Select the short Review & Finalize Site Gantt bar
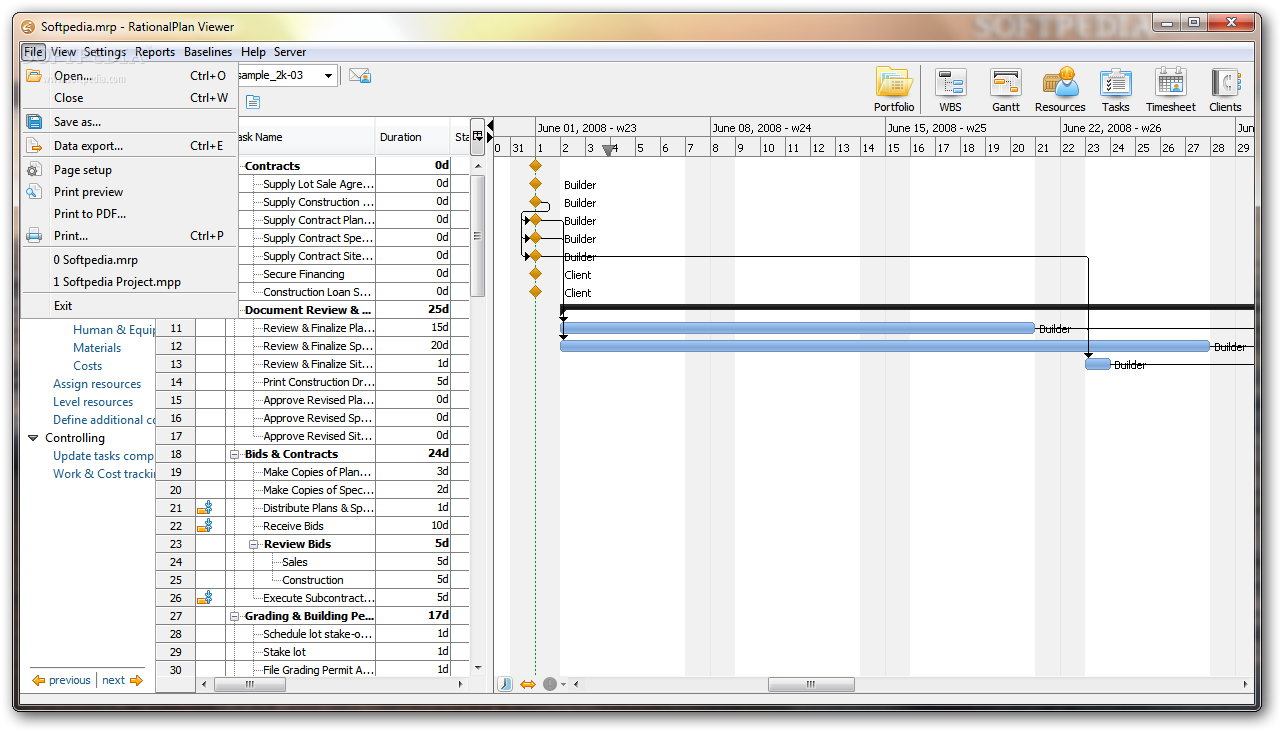Image resolution: width=1282 pixels, height=732 pixels. click(x=1098, y=364)
